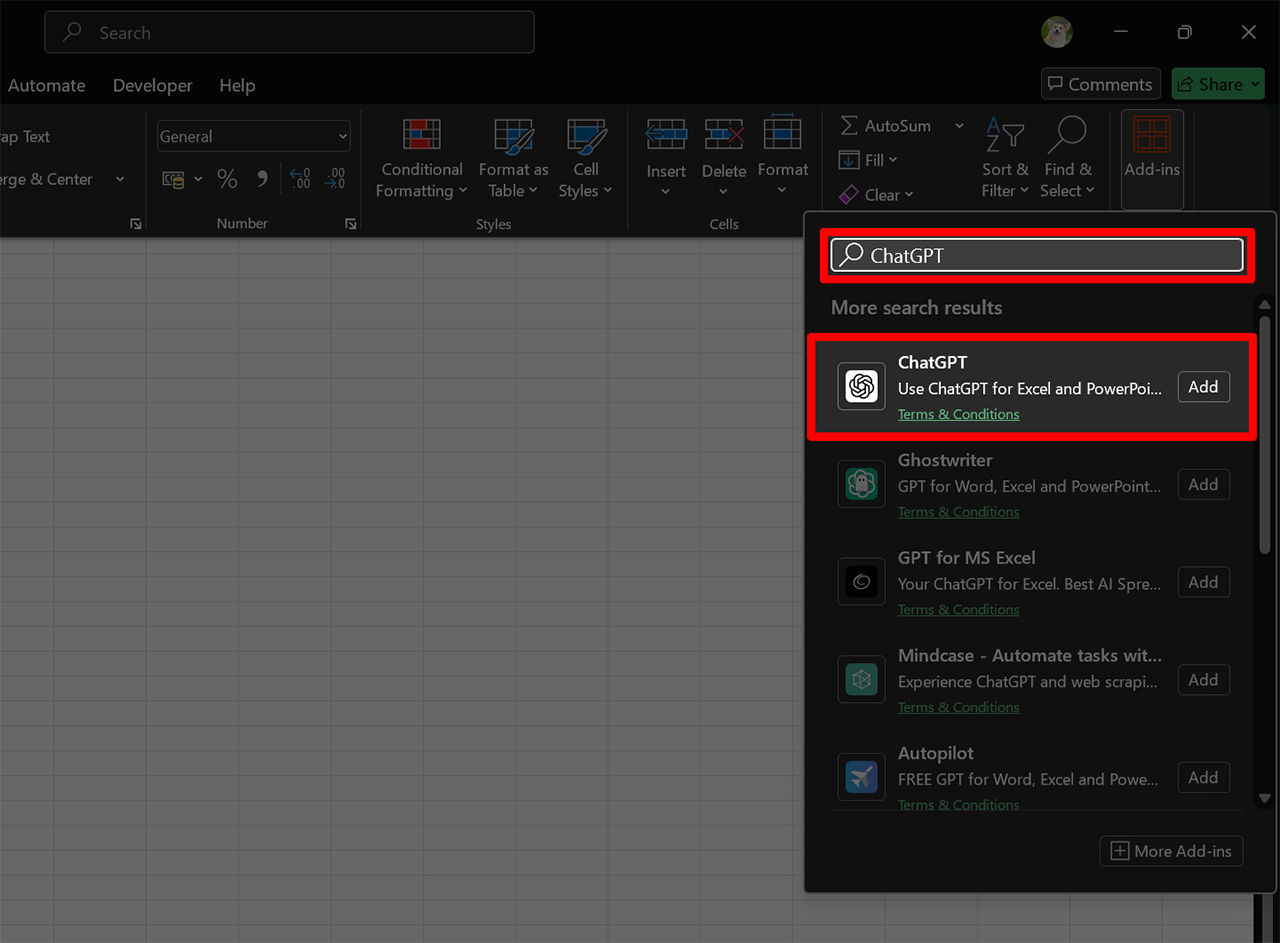The image size is (1280, 943).
Task: Open Mindcase Terms & Conditions link
Action: (x=958, y=707)
